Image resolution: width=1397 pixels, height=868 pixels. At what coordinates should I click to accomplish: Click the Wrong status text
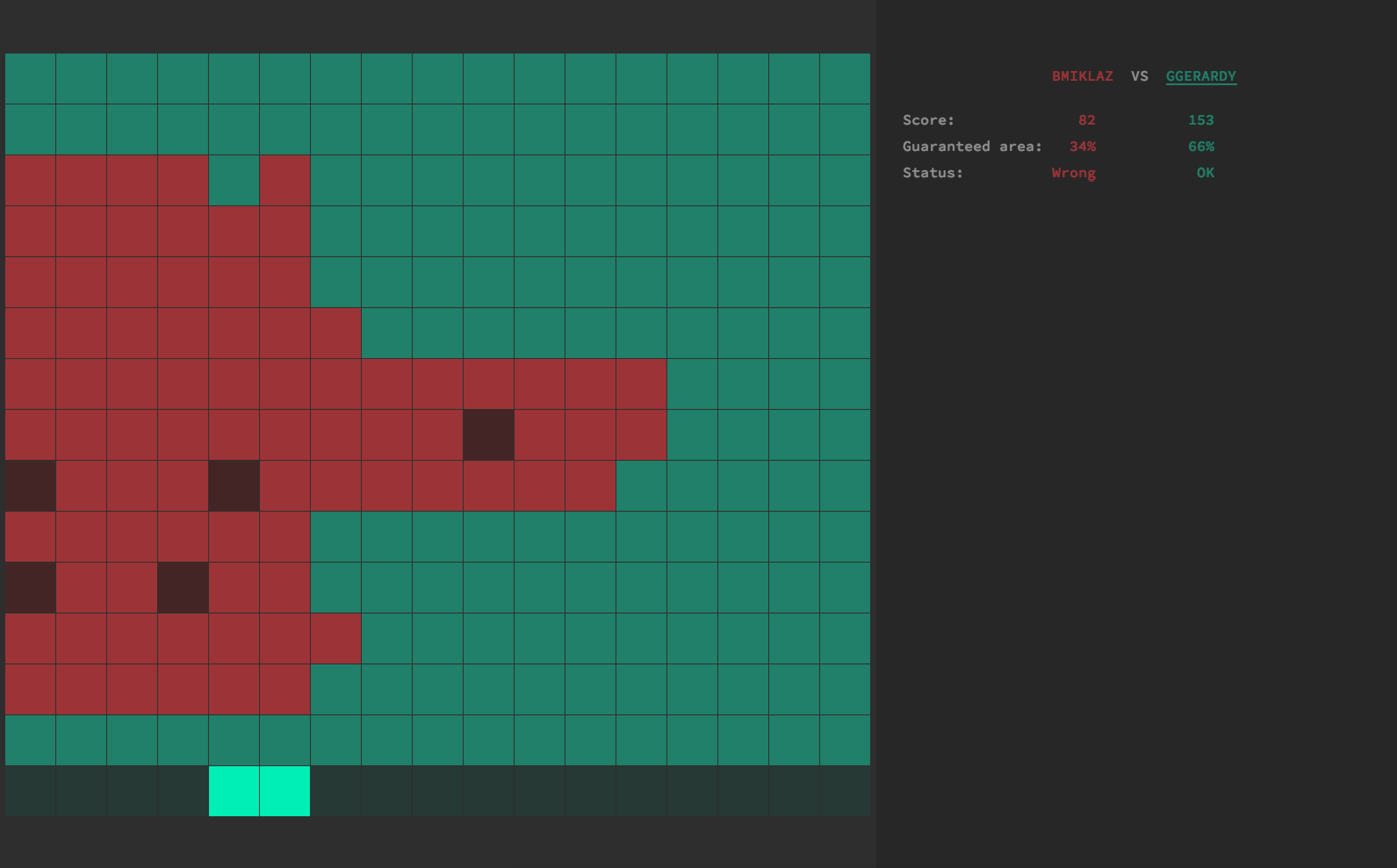click(x=1073, y=173)
